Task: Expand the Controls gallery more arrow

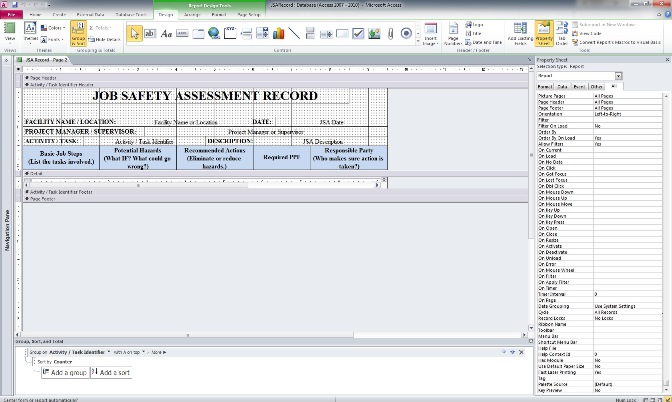Action: [x=418, y=42]
